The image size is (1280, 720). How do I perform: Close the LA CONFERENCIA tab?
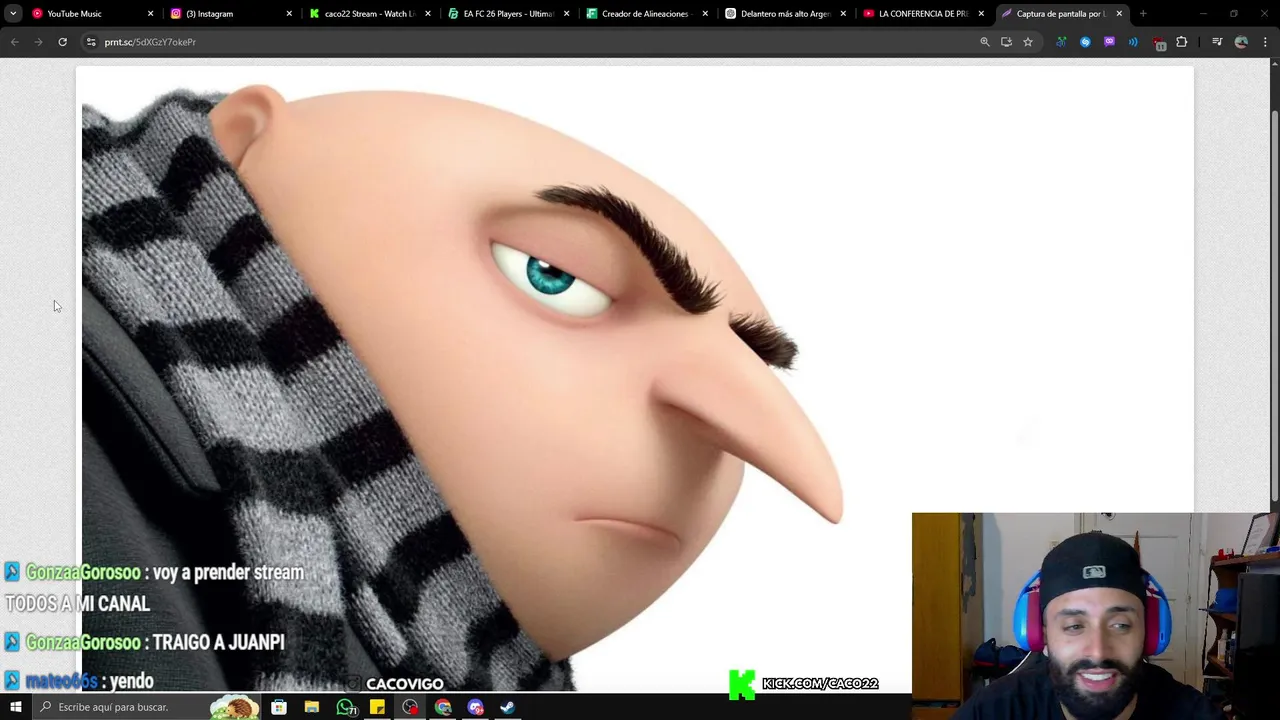pos(981,14)
